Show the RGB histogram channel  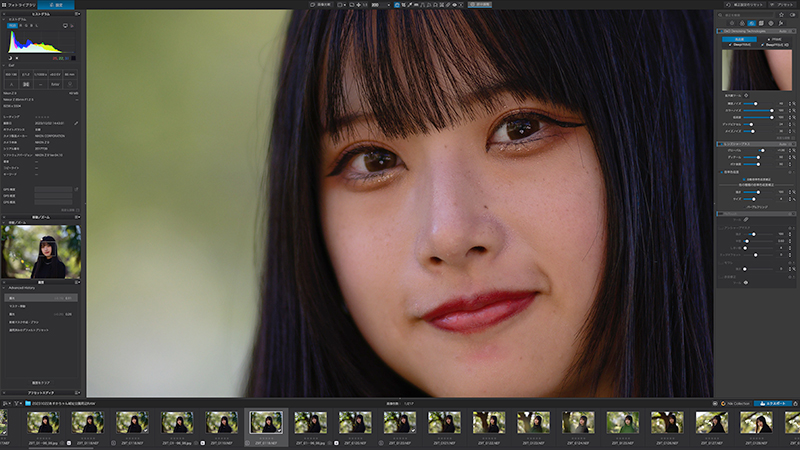point(12,25)
